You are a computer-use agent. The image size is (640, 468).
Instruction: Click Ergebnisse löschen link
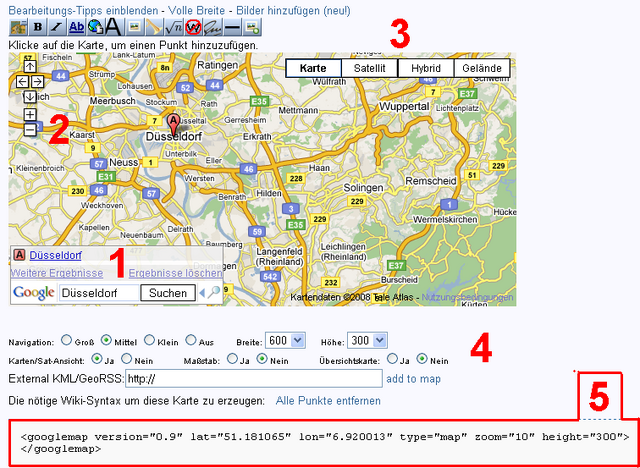pos(176,273)
